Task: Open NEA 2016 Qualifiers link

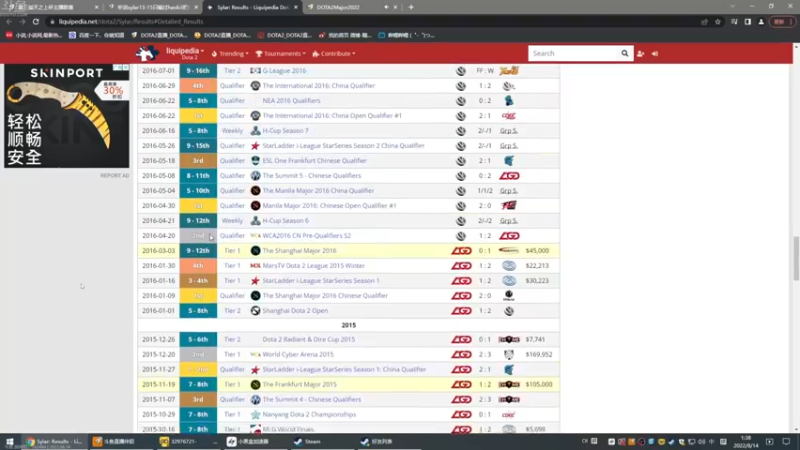Action: point(291,101)
